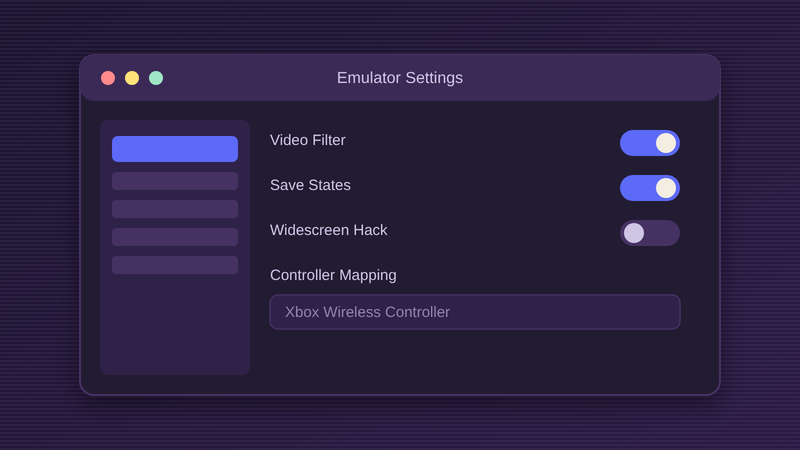The image size is (800, 450).
Task: Close the Emulator Settings window with red button
Action: pyautogui.click(x=108, y=78)
